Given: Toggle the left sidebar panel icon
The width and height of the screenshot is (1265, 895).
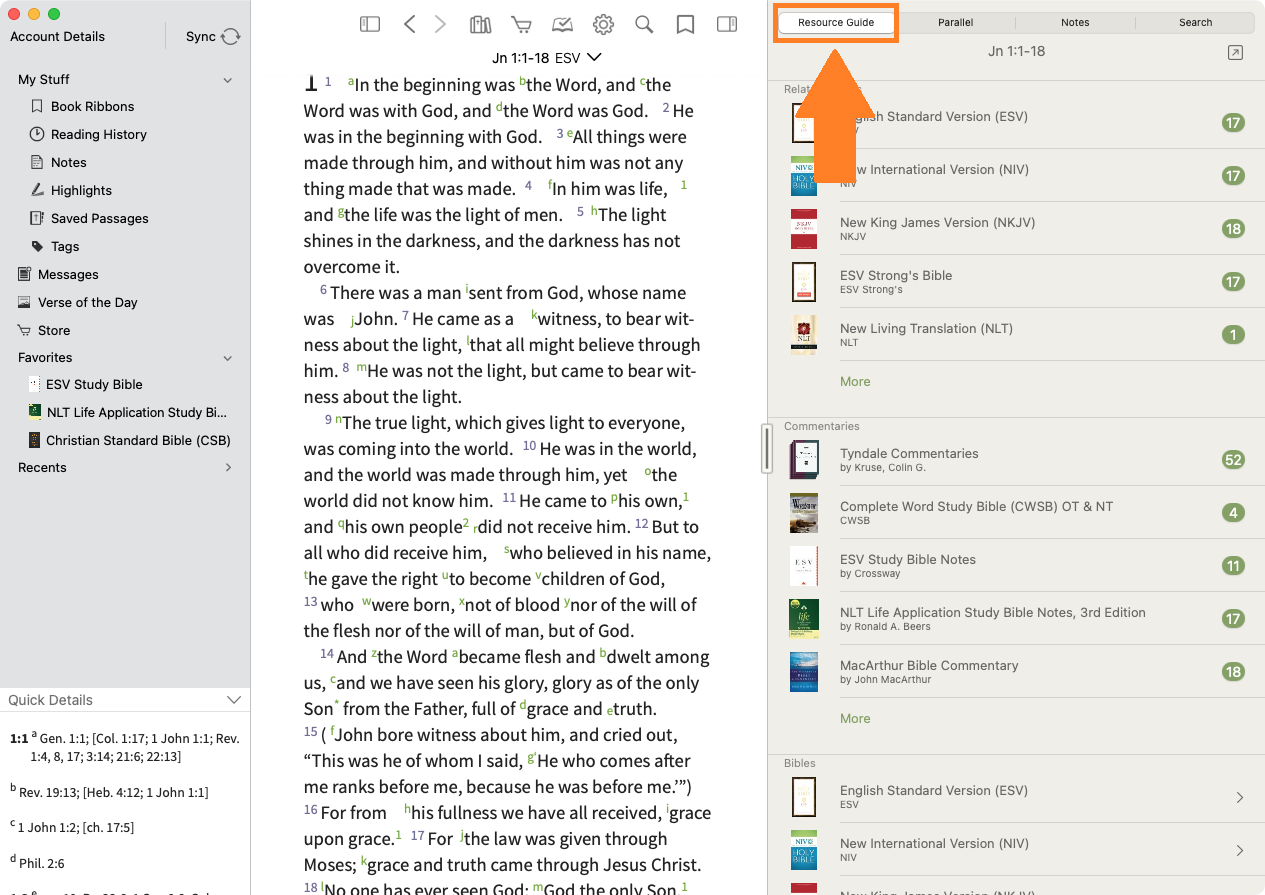Looking at the screenshot, I should [x=370, y=24].
